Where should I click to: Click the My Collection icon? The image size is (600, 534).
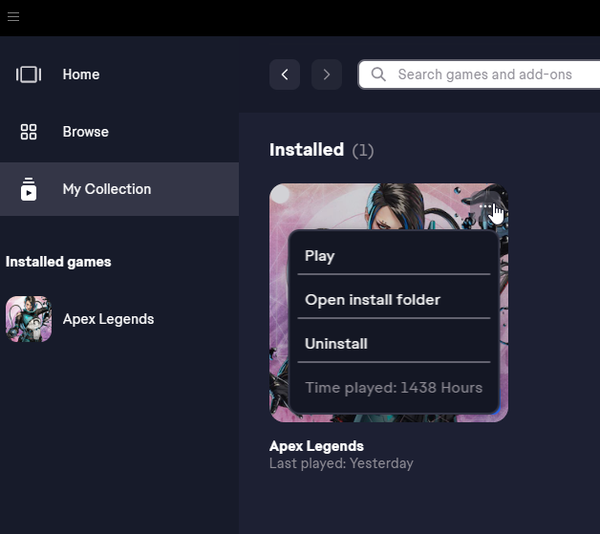point(28,189)
